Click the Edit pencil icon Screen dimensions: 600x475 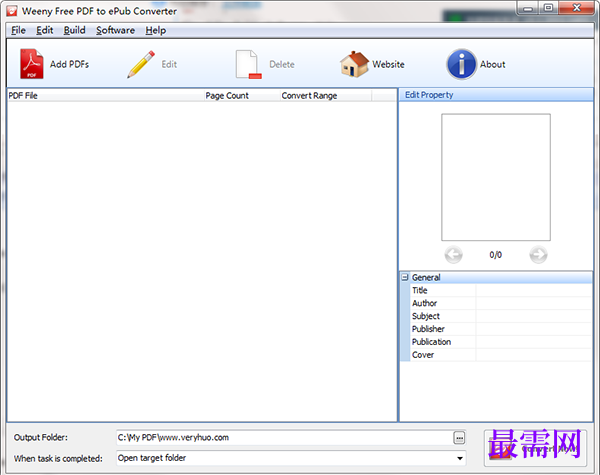click(x=141, y=64)
